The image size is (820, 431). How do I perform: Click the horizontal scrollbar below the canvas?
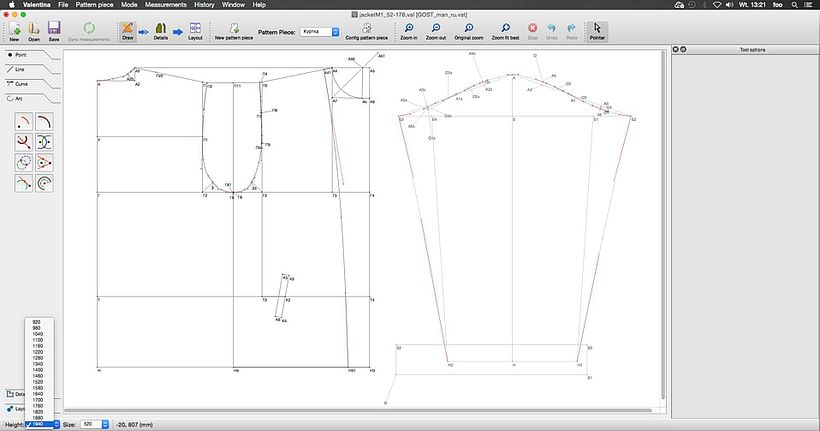[358, 411]
